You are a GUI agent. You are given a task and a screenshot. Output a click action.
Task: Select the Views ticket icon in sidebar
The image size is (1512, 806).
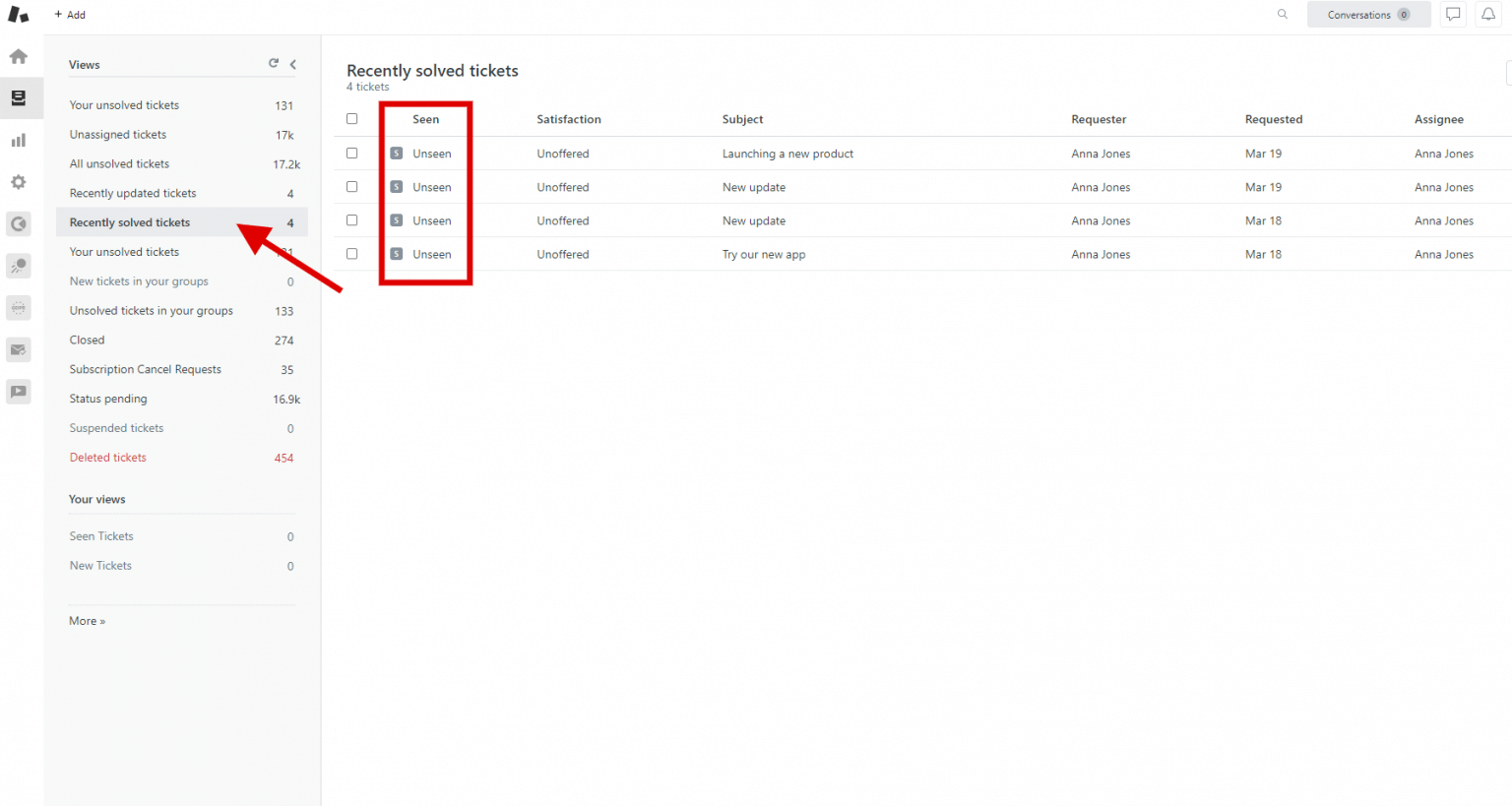pyautogui.click(x=18, y=97)
